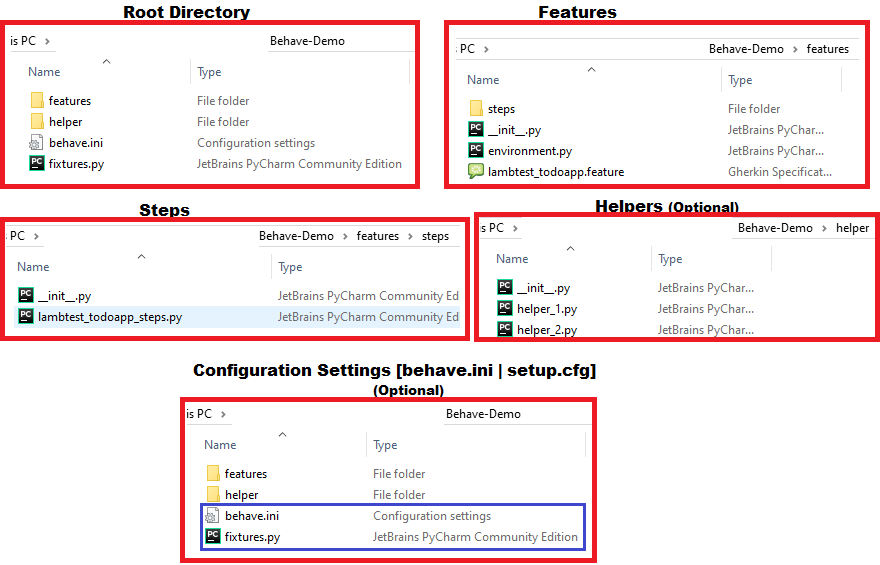Viewport: 880px width, 565px height.
Task: Select __init__.py PyCharm icon in Features panel
Action: [476, 129]
